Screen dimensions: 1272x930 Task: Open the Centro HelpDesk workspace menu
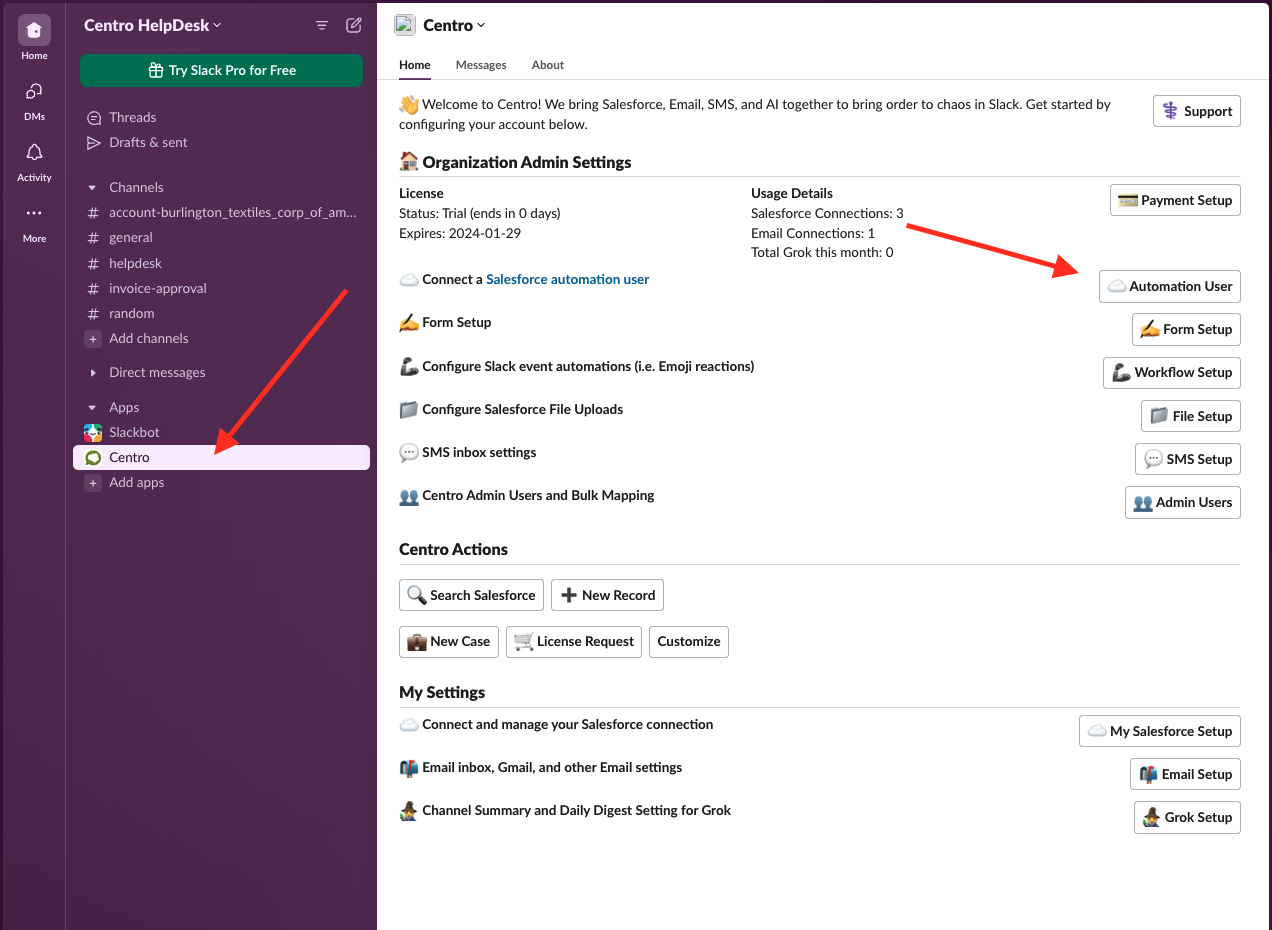pos(151,25)
